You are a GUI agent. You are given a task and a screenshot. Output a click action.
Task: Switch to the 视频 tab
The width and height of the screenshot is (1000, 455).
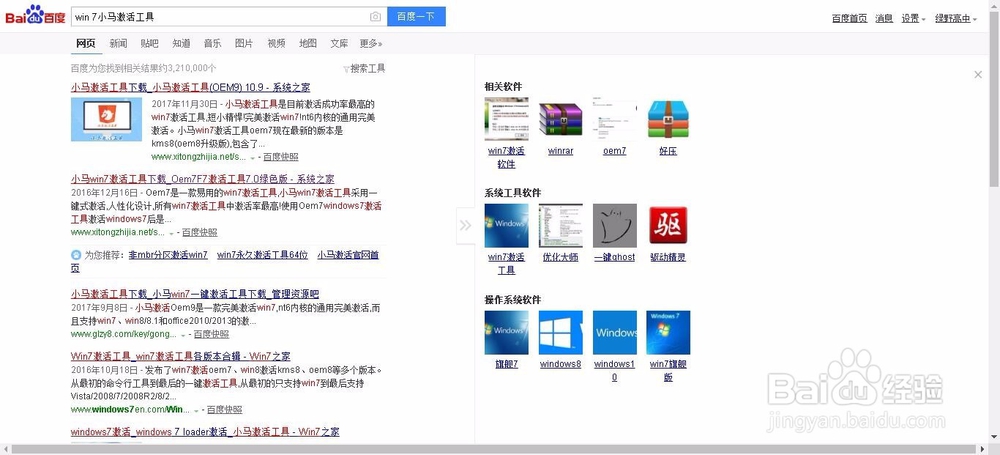(276, 43)
